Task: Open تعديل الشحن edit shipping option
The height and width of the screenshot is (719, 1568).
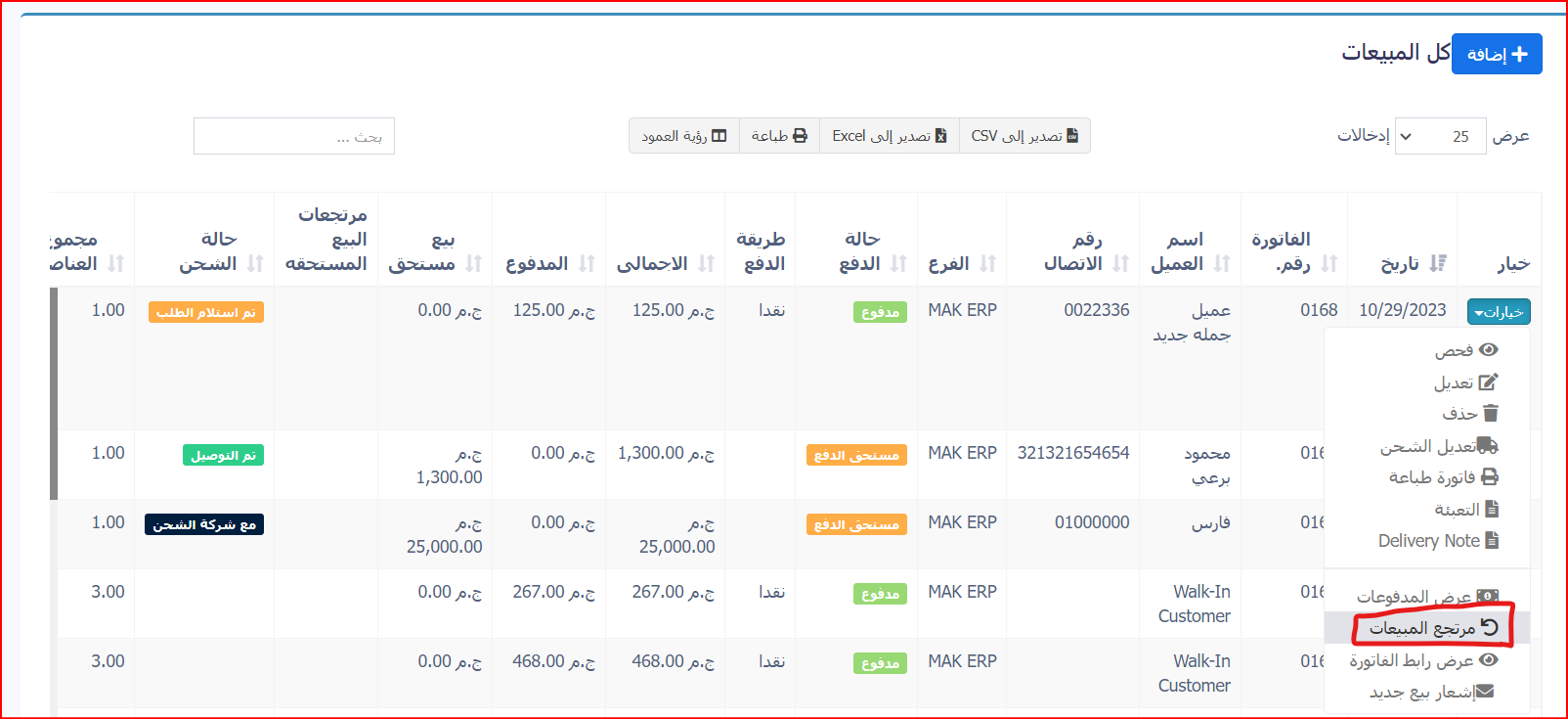Action: coord(1438,446)
